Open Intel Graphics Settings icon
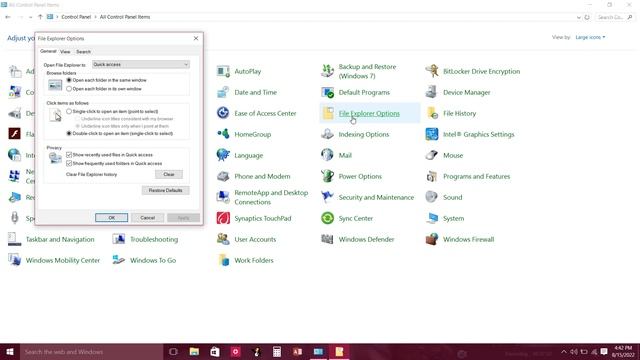Screen dimensions: 640x360 click(x=432, y=134)
